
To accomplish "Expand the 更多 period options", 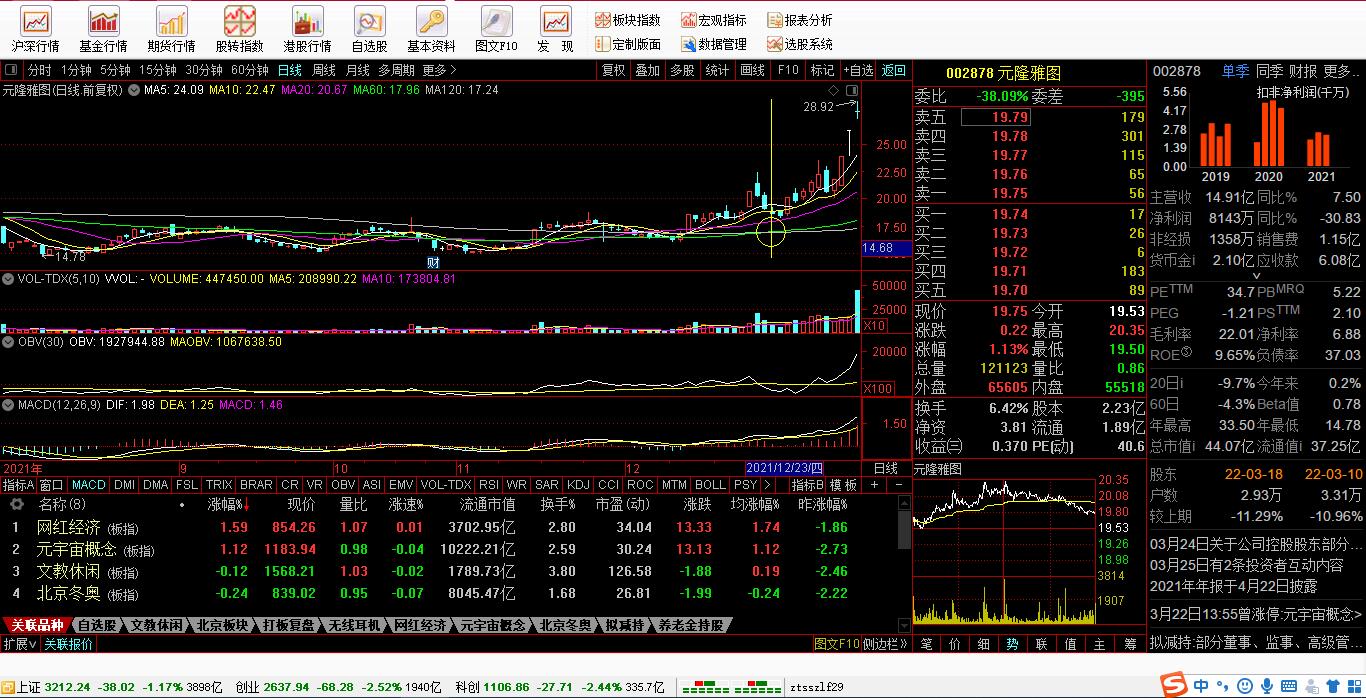I will pyautogui.click(x=439, y=70).
